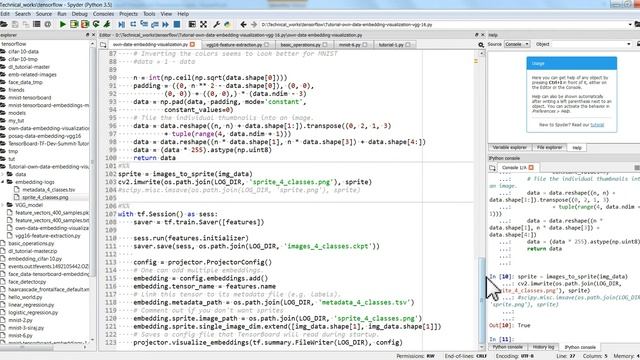Run the current cell
The height and width of the screenshot is (360, 640).
click(74, 24)
